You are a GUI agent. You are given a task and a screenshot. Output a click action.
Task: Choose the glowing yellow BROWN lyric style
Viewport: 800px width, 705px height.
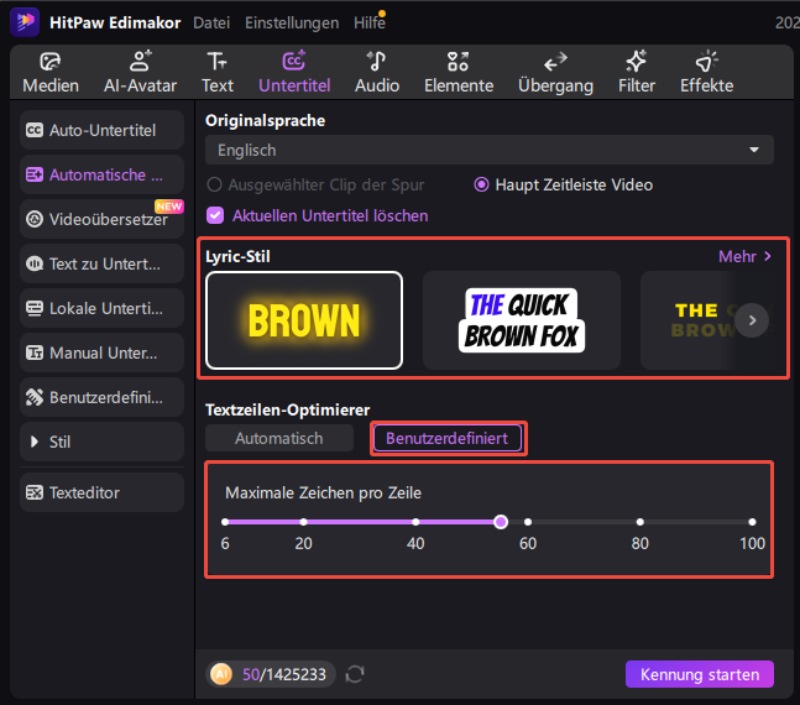coord(304,321)
